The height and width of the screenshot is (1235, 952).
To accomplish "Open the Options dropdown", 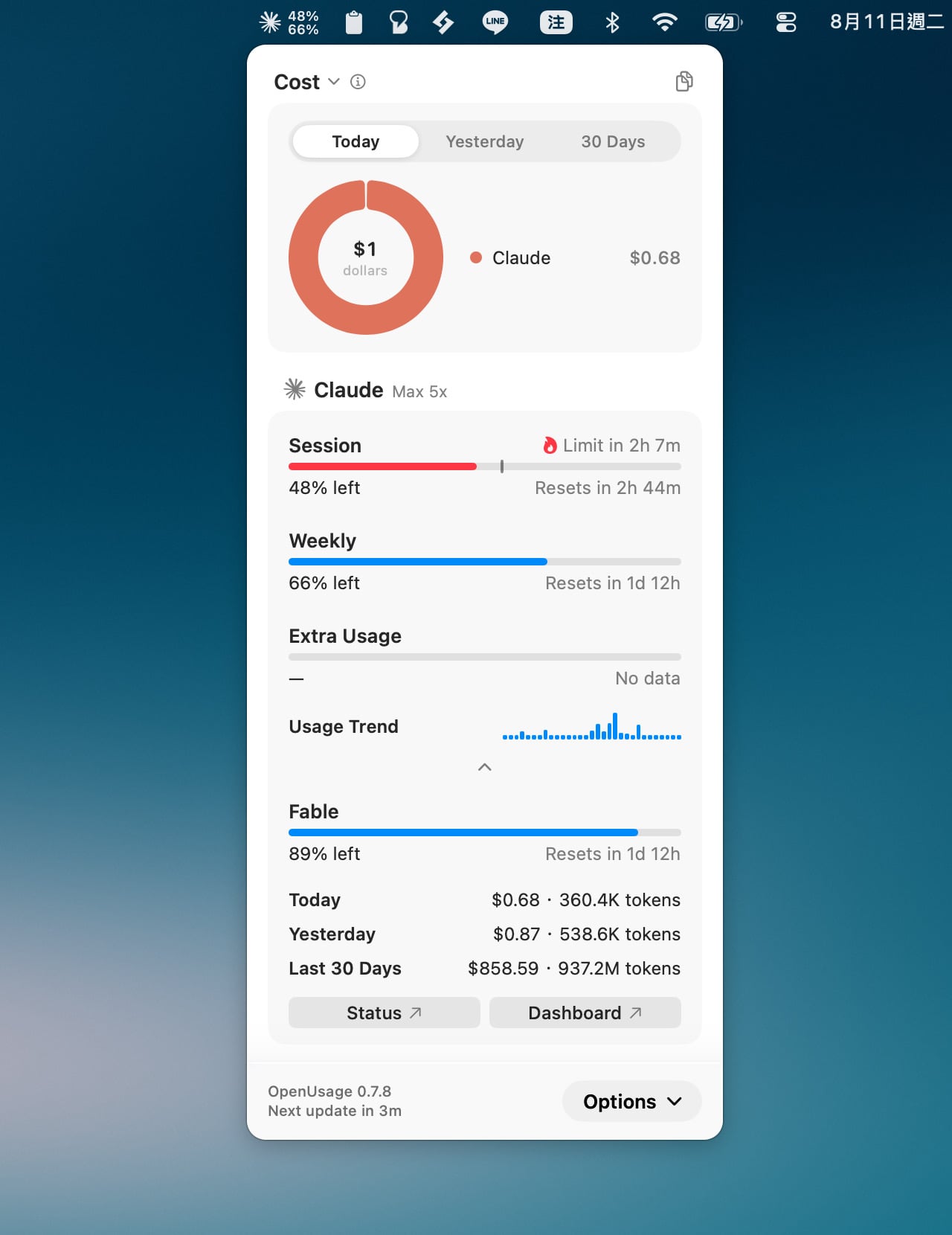I will pyautogui.click(x=632, y=1101).
